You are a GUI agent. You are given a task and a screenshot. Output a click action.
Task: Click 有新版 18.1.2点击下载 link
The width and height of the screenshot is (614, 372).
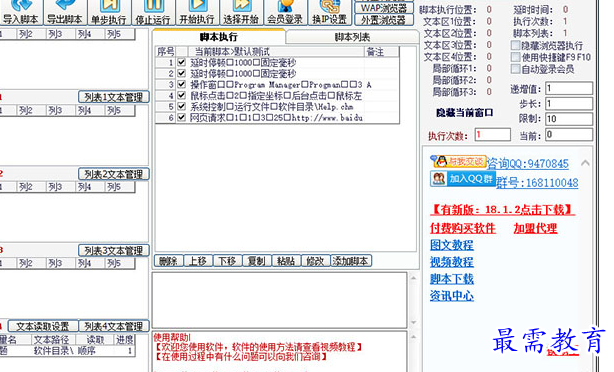coord(502,209)
